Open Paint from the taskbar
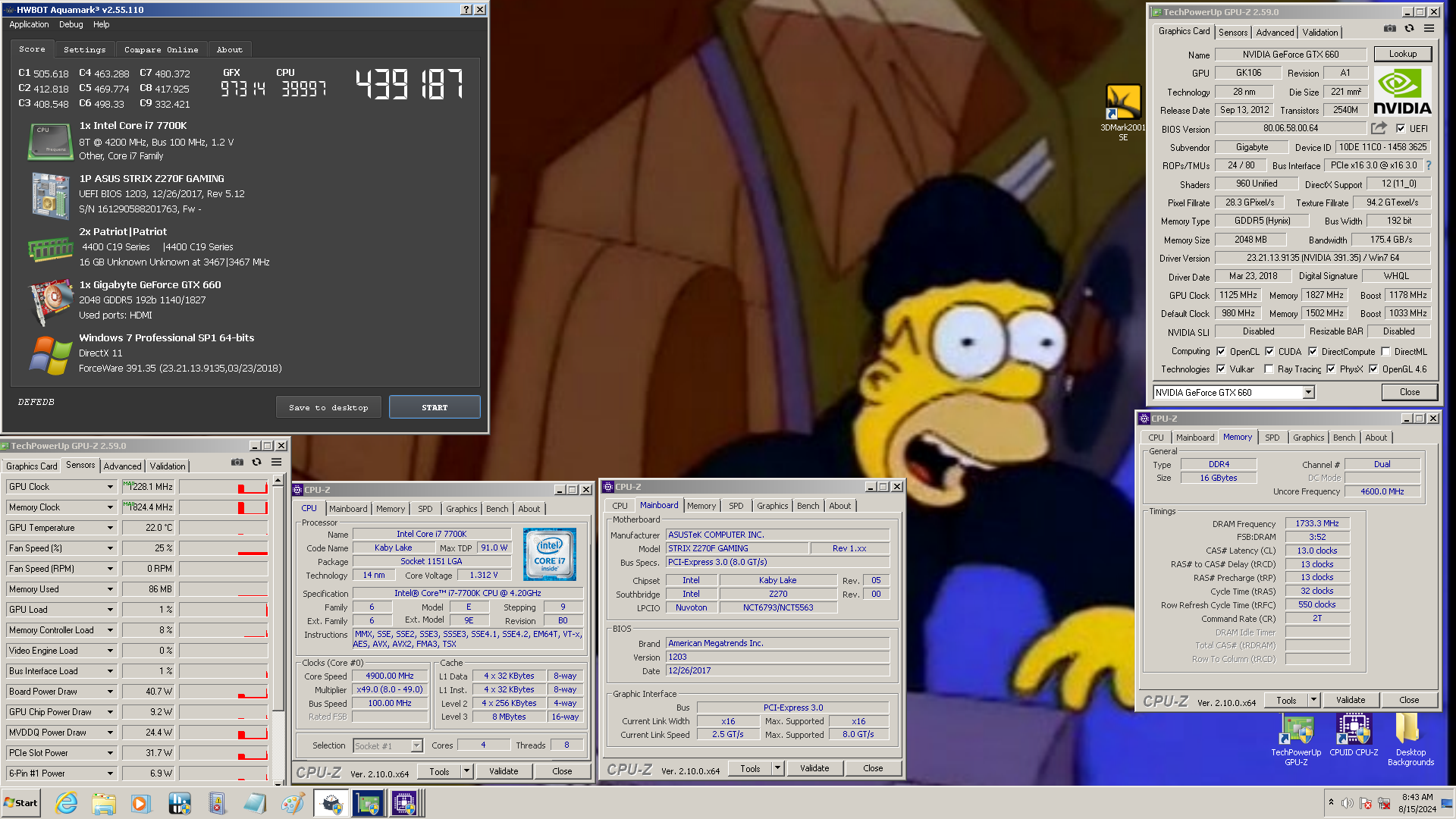Image resolution: width=1456 pixels, height=819 pixels. pyautogui.click(x=293, y=803)
